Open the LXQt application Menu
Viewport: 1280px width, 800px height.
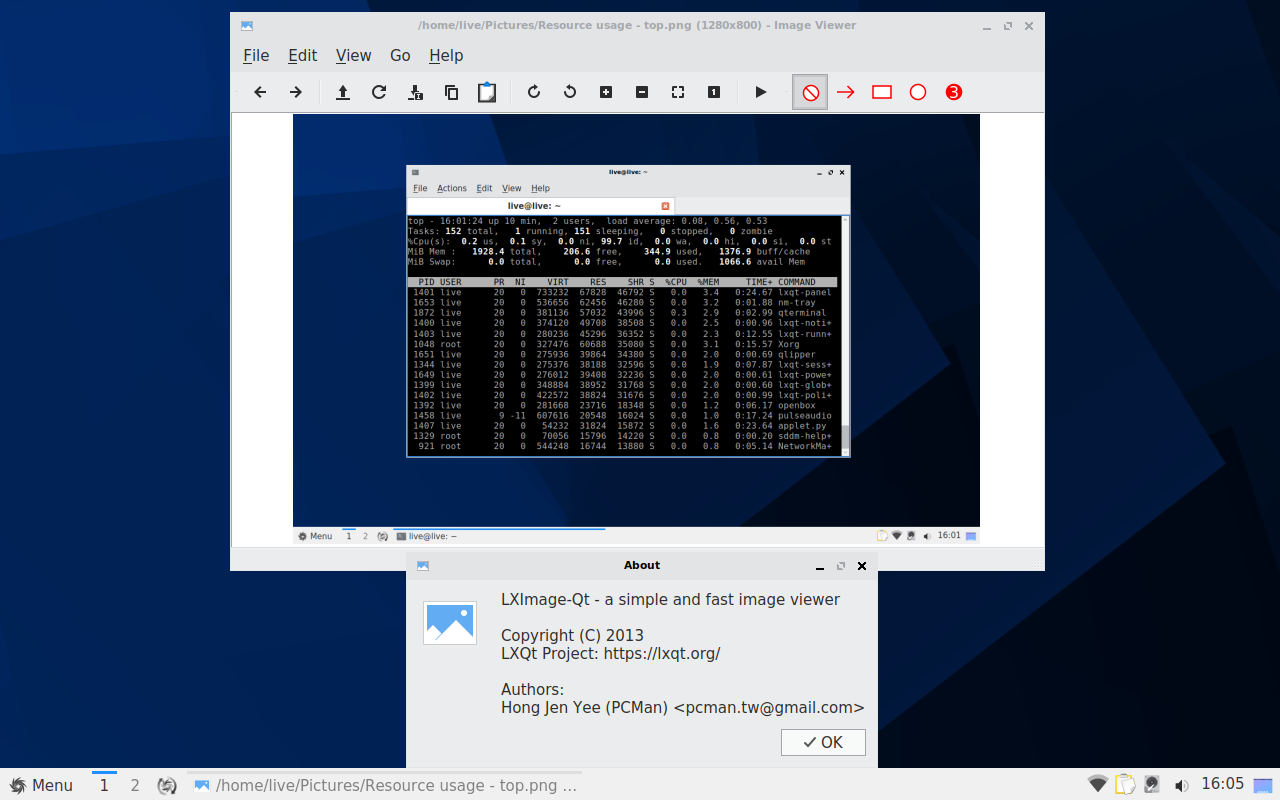pos(40,785)
